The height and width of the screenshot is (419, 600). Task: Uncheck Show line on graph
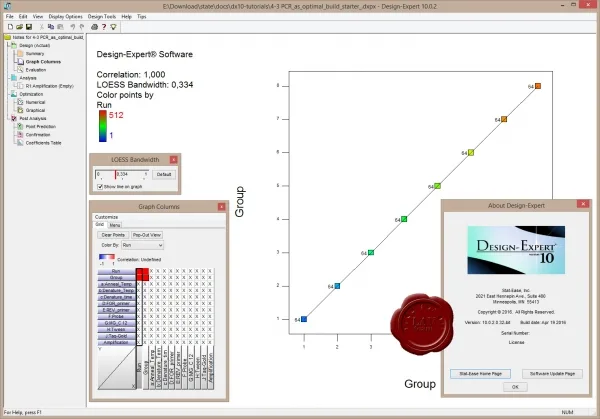coord(100,187)
